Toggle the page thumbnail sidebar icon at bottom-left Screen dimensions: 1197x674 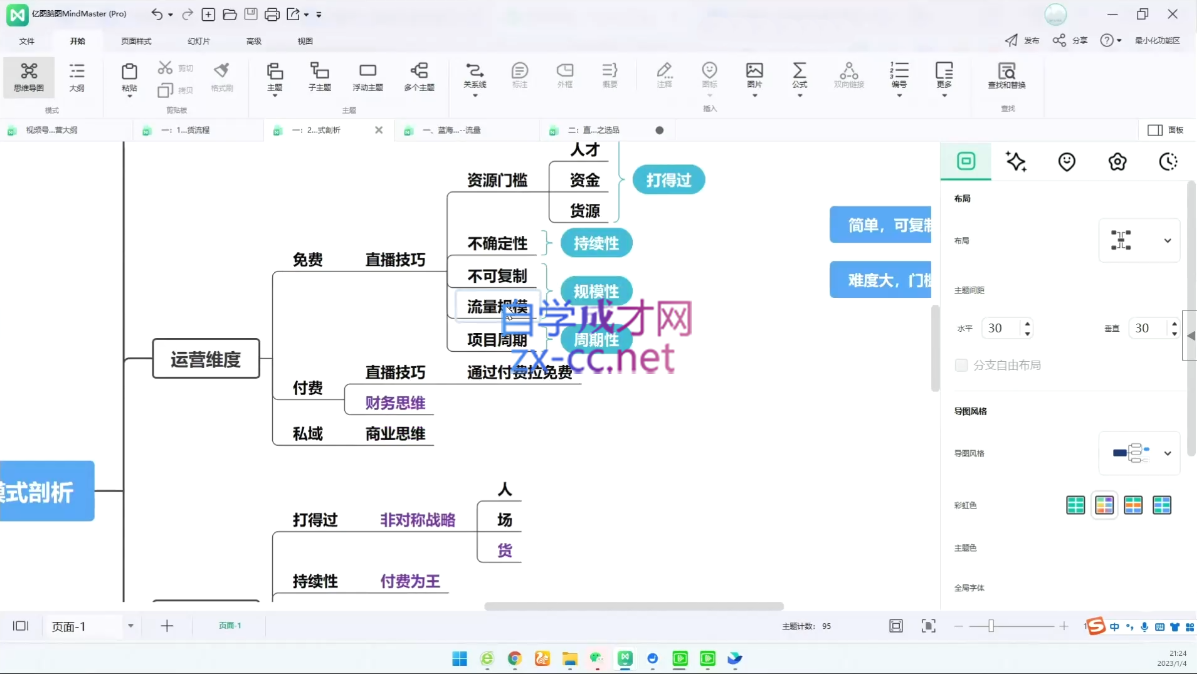pos(21,626)
